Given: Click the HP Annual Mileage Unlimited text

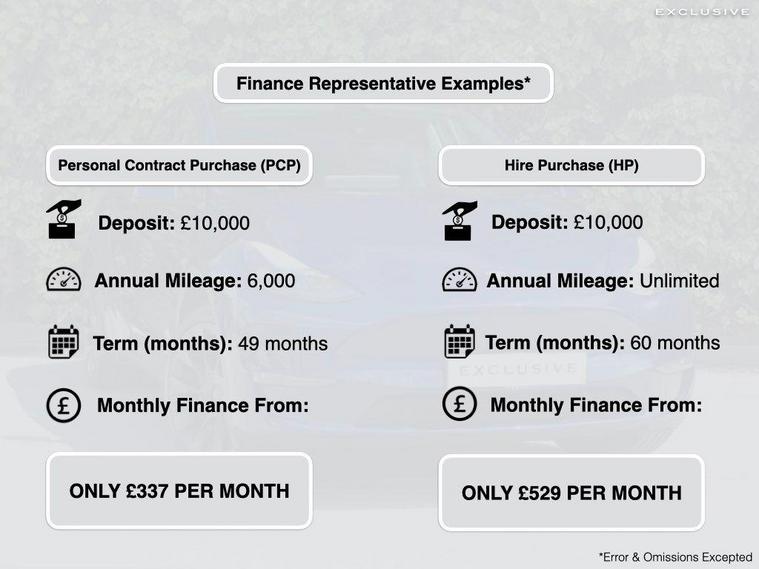Looking at the screenshot, I should (x=603, y=281).
